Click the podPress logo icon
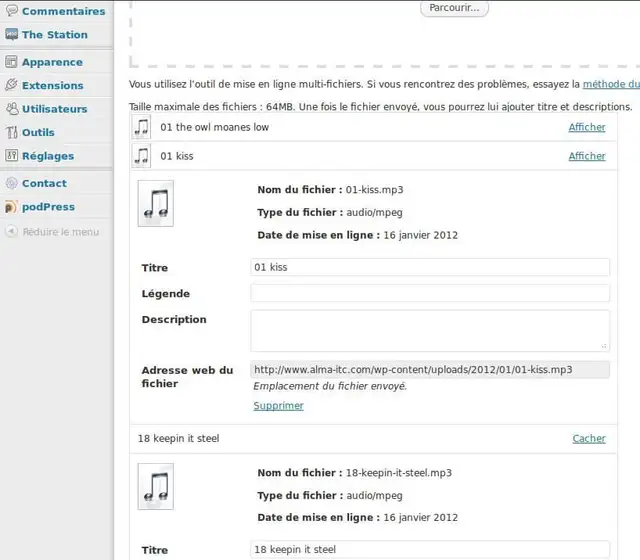 [11, 207]
